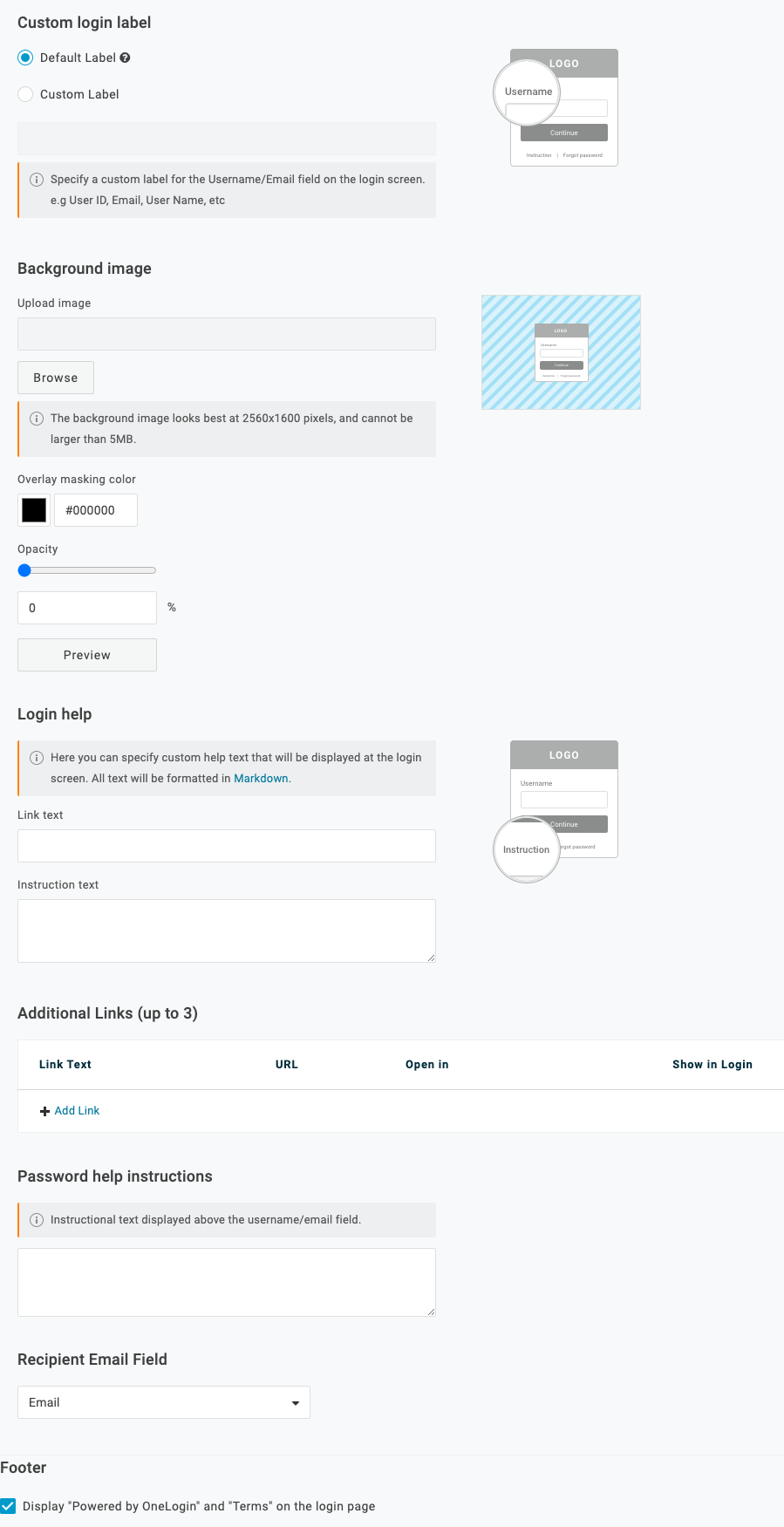Click the info icon beside the background image size note
The width and height of the screenshot is (784, 1527).
36,419
